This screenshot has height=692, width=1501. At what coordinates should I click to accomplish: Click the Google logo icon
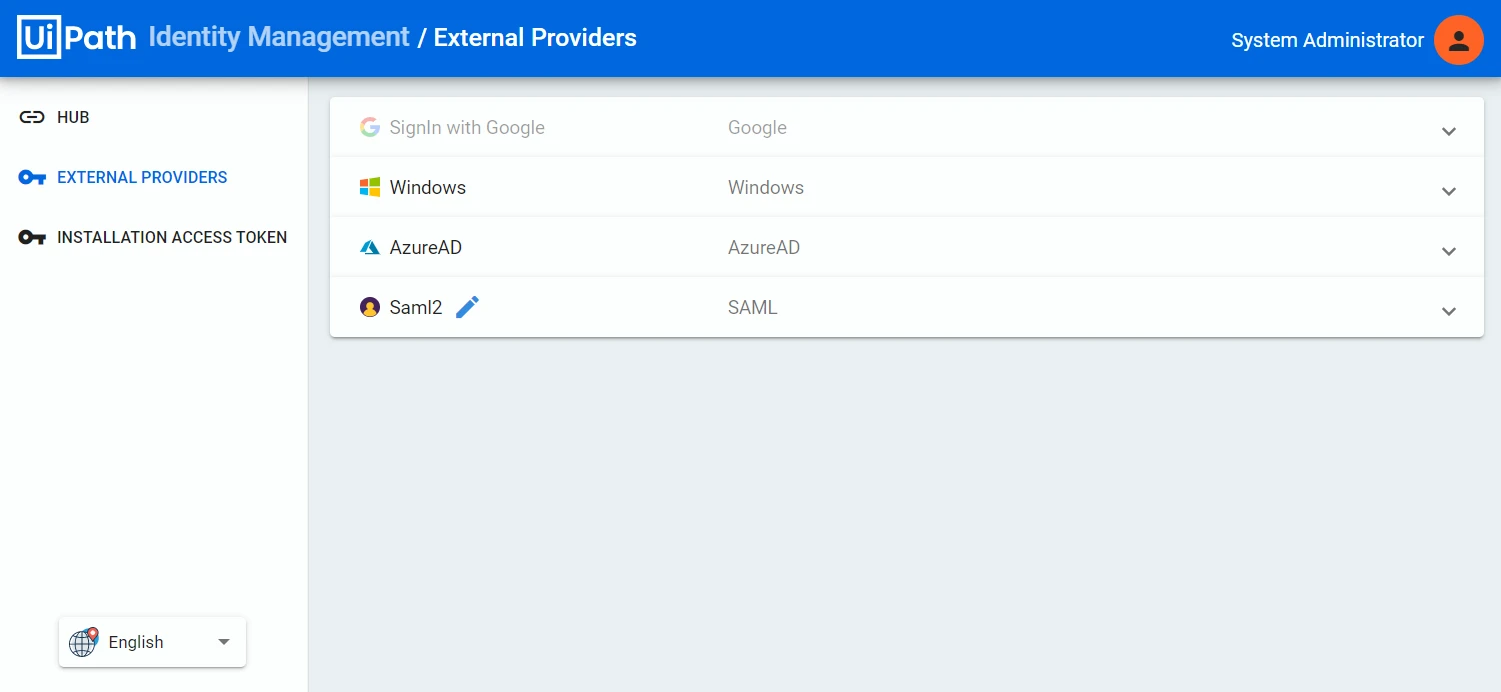(x=370, y=127)
